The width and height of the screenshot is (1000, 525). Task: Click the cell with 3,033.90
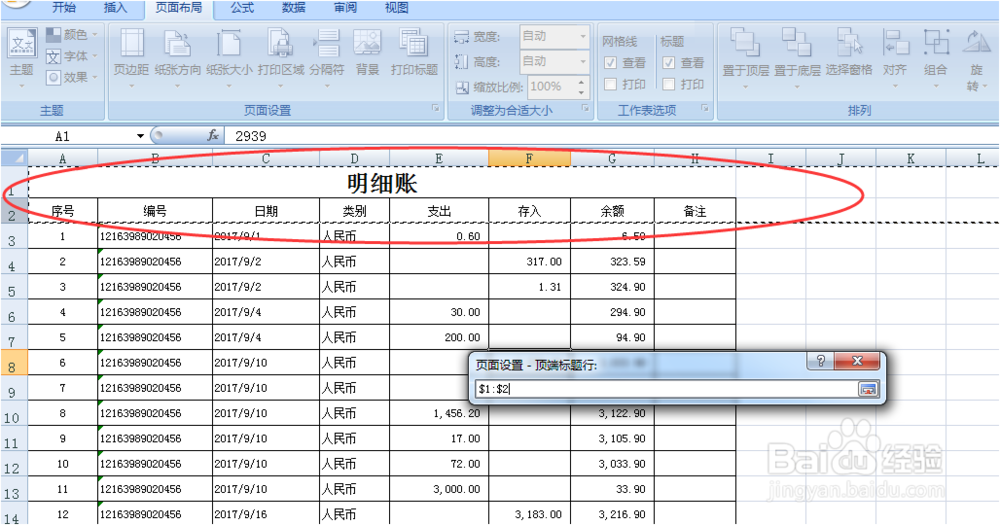[x=612, y=463]
